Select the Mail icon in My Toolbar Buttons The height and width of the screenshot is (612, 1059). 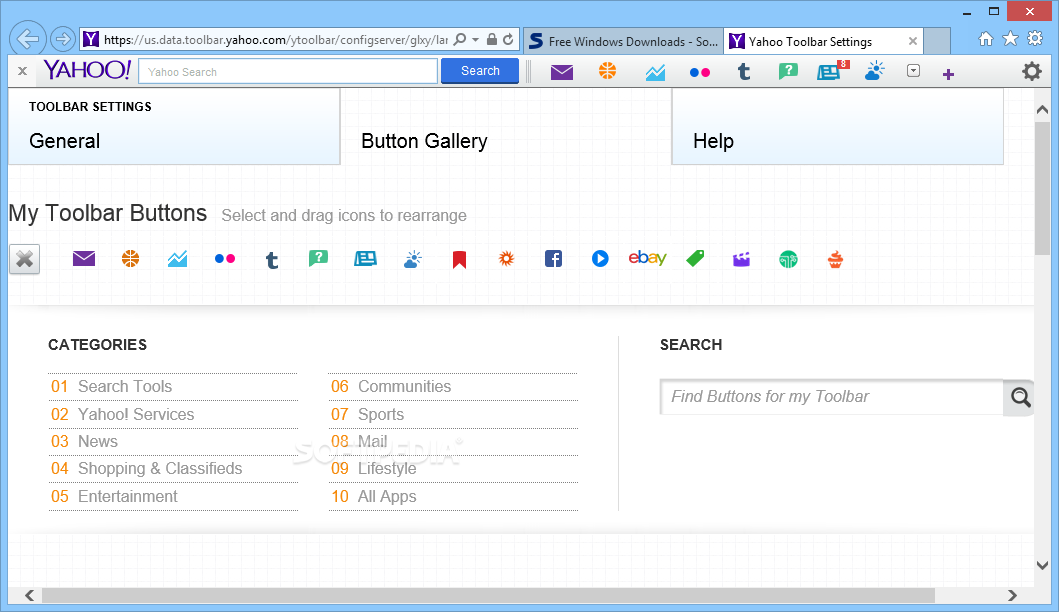84,259
